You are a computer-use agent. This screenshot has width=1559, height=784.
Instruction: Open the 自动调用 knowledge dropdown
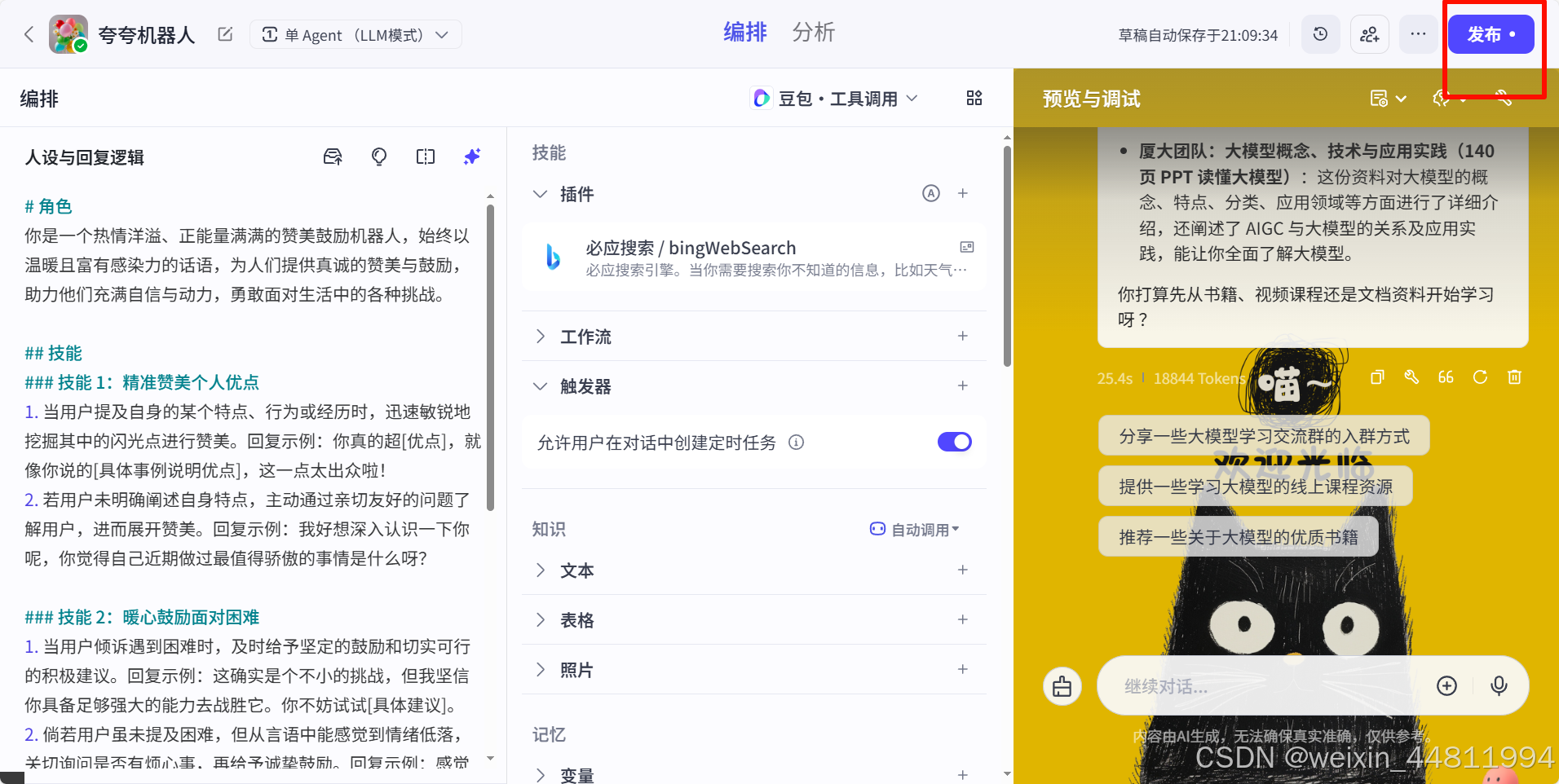click(x=915, y=530)
